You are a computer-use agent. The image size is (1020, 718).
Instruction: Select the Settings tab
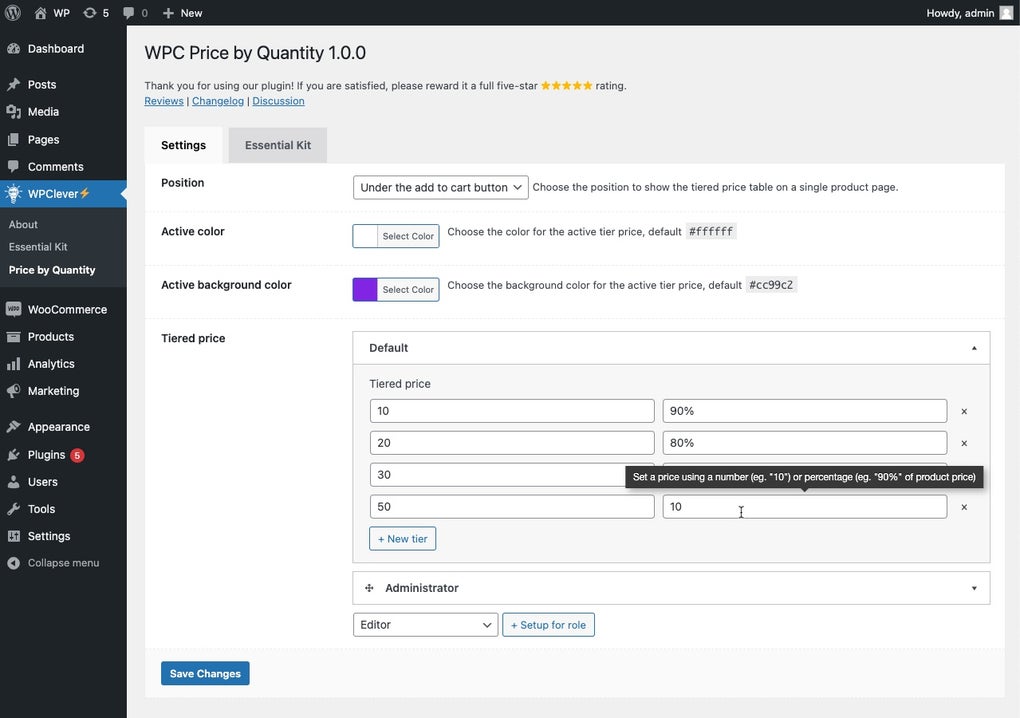coord(182,144)
